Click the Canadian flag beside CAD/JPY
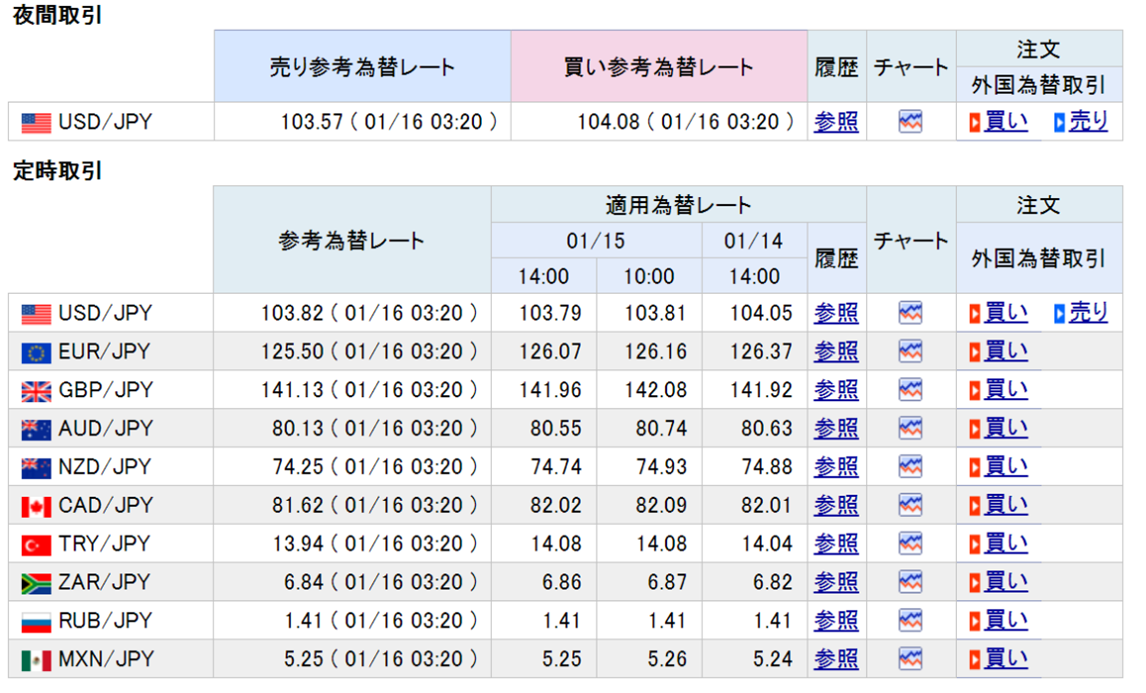 pos(37,507)
